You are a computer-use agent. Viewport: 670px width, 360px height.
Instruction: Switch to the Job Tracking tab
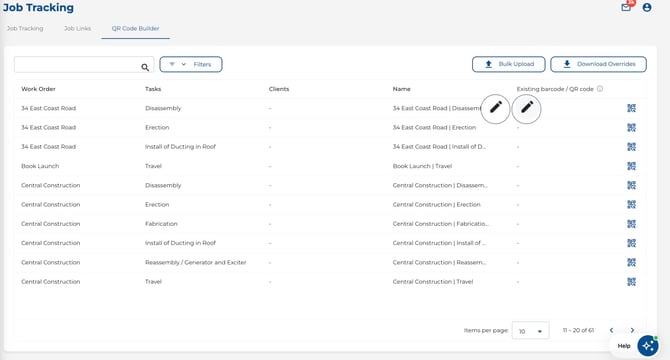25,29
